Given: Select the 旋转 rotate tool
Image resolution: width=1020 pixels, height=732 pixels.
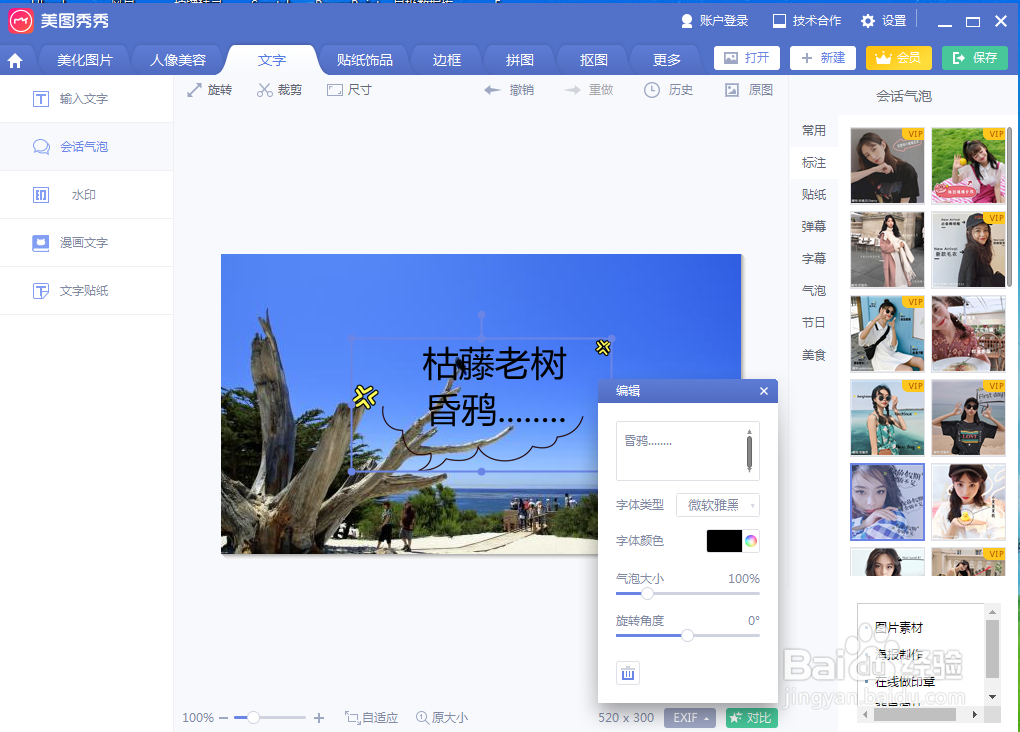Looking at the screenshot, I should 209,89.
